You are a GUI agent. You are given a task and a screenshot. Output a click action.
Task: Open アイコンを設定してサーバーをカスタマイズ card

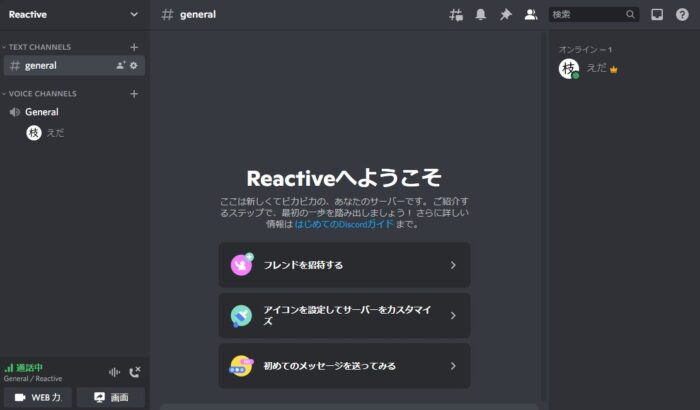(344, 315)
